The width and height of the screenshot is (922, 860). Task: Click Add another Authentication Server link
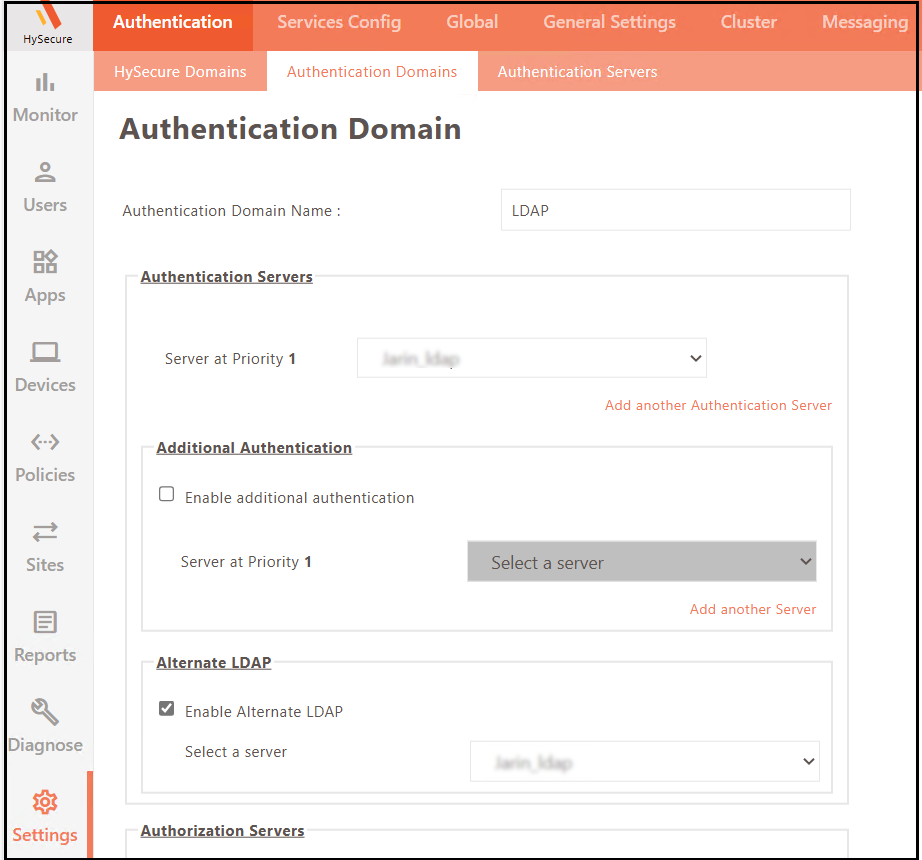[718, 405]
